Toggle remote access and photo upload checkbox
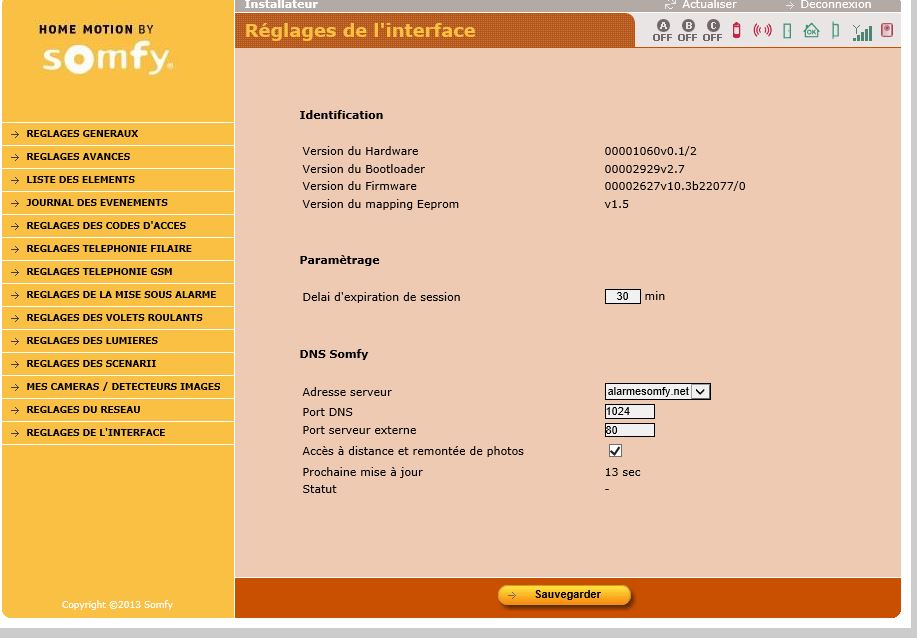 click(615, 451)
